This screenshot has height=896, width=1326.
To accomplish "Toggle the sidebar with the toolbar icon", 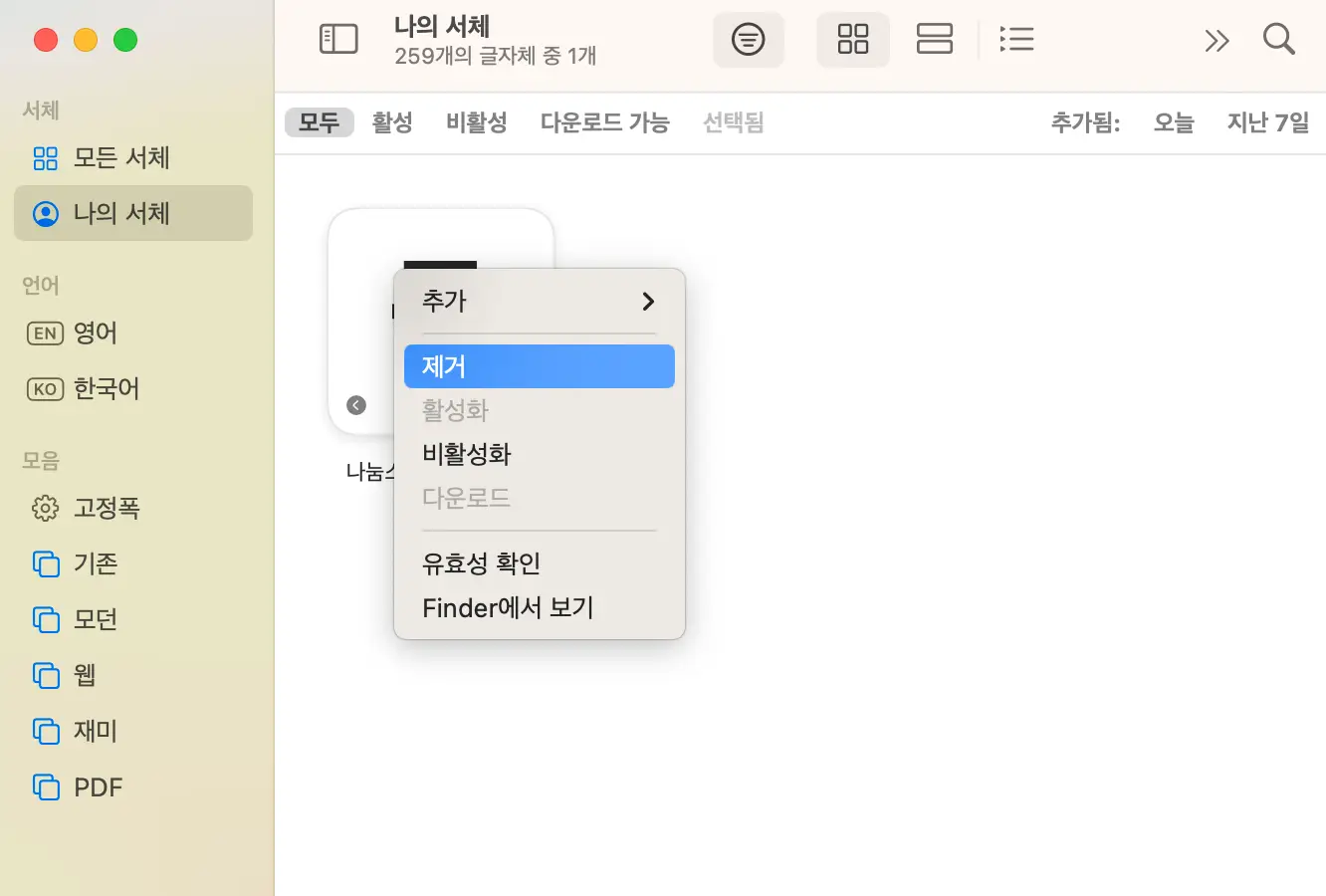I will pyautogui.click(x=338, y=40).
